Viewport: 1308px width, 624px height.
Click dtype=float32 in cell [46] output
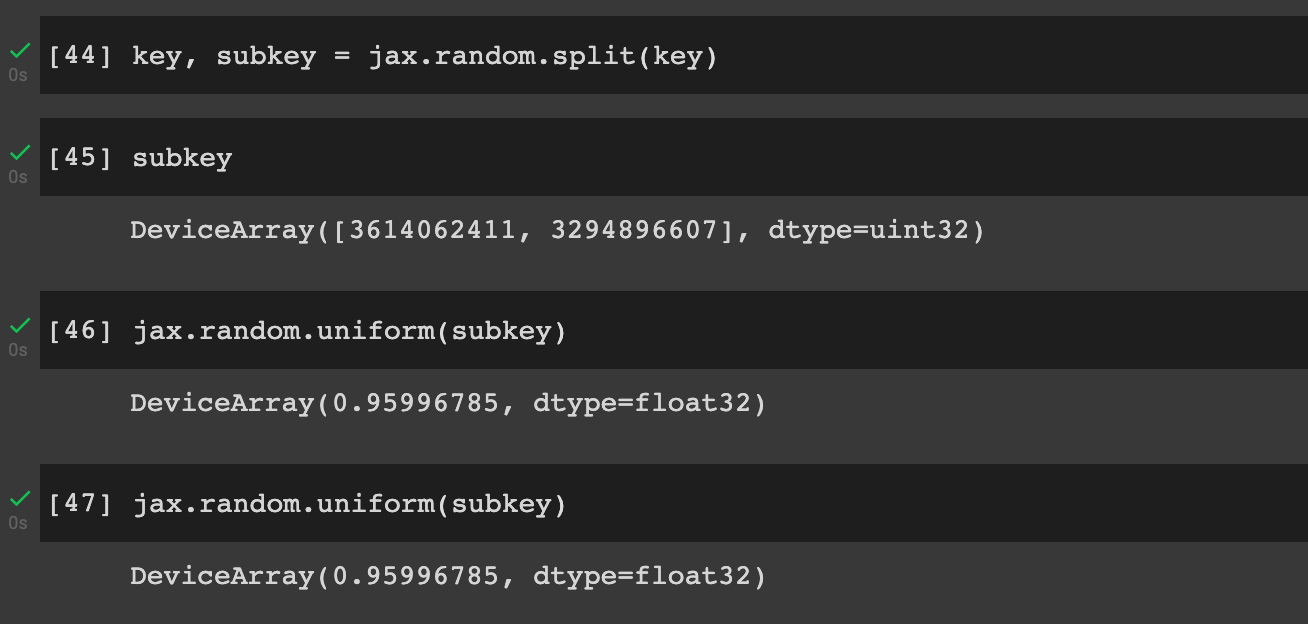coord(641,404)
